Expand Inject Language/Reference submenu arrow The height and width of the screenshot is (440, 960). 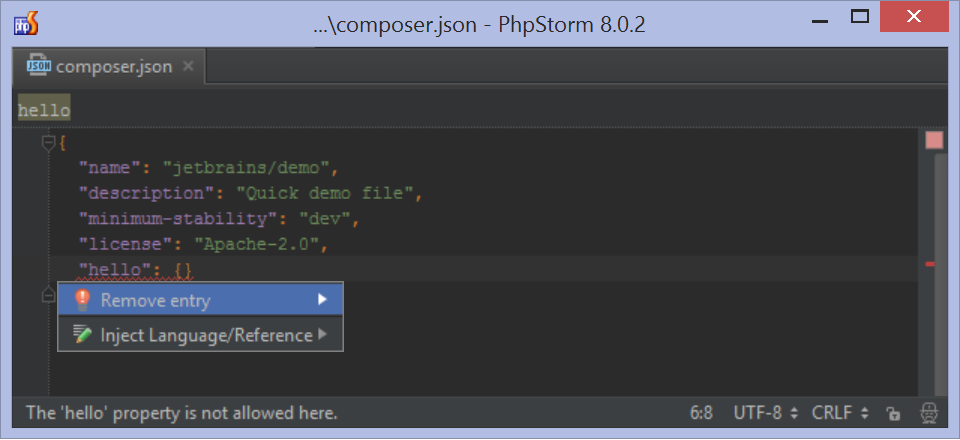(x=323, y=335)
